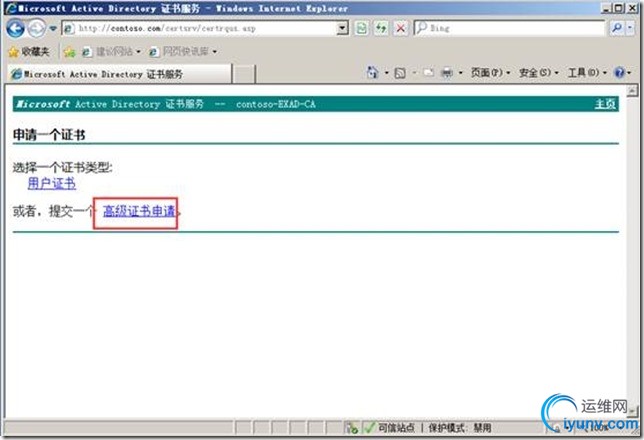This screenshot has width=644, height=440.
Task: Click the 用户证书 link
Action: coord(52,183)
